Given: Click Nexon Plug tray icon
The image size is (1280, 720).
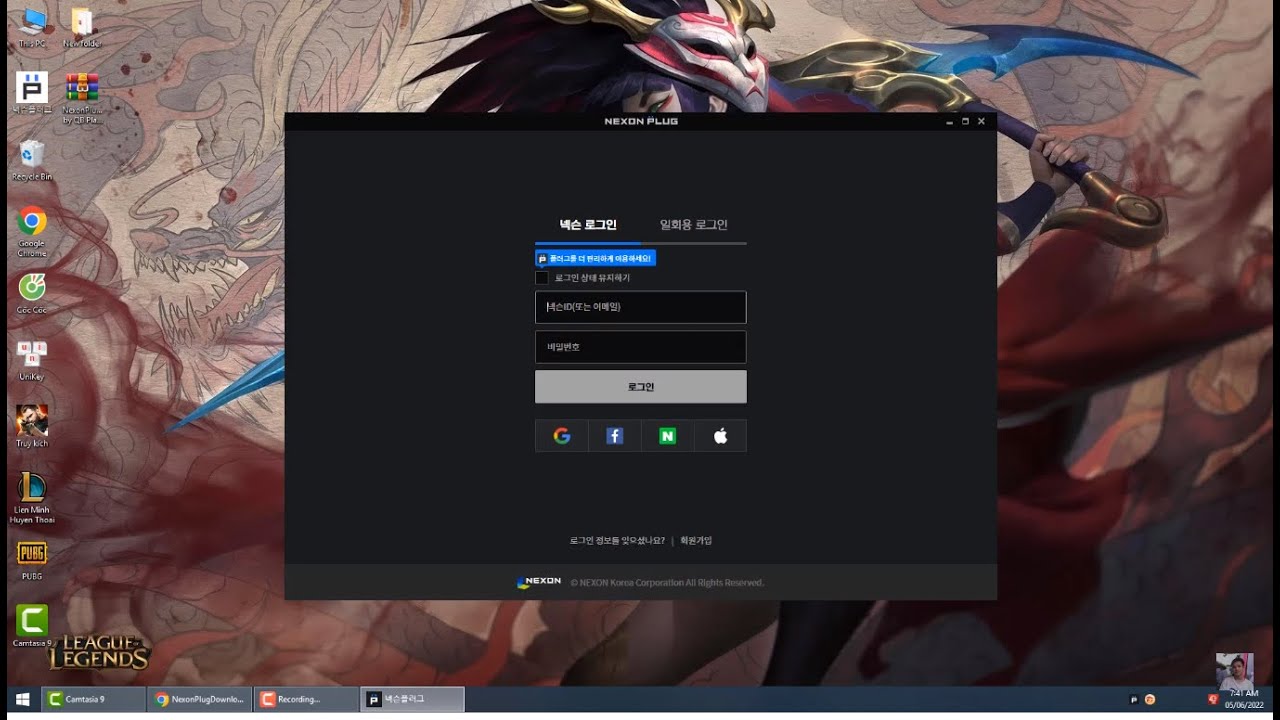Looking at the screenshot, I should (1134, 699).
